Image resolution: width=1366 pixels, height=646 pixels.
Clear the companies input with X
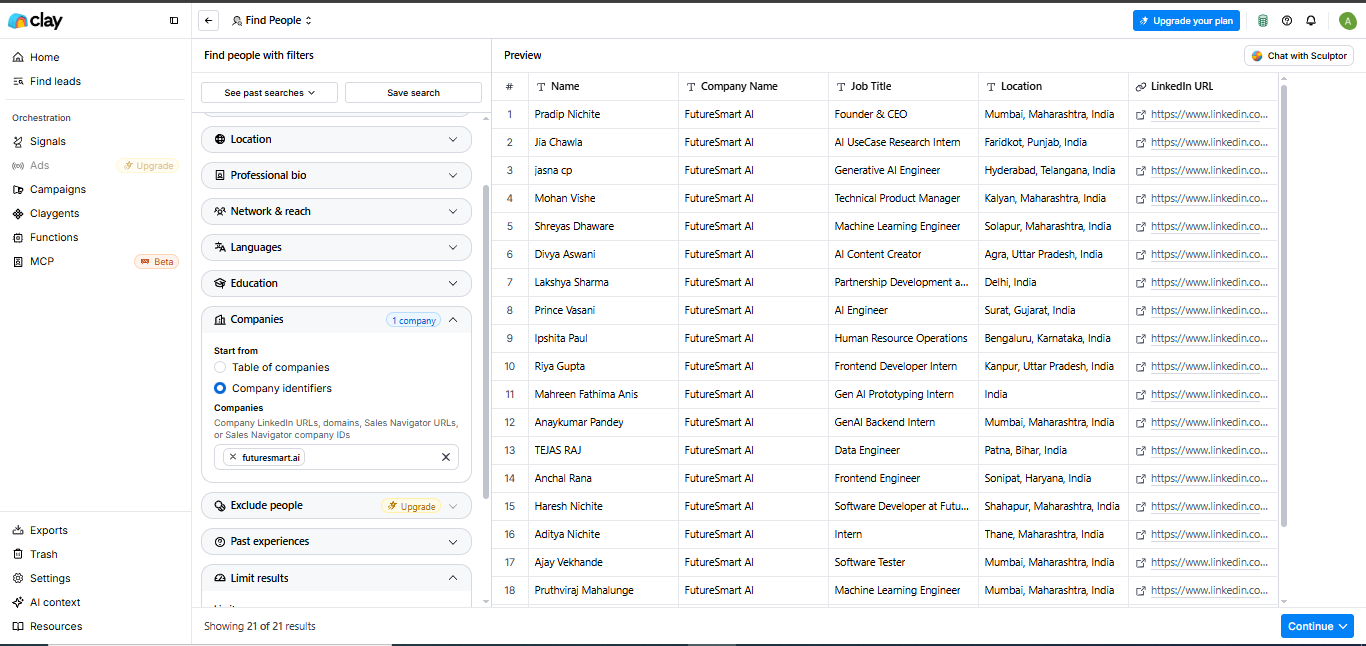click(446, 457)
